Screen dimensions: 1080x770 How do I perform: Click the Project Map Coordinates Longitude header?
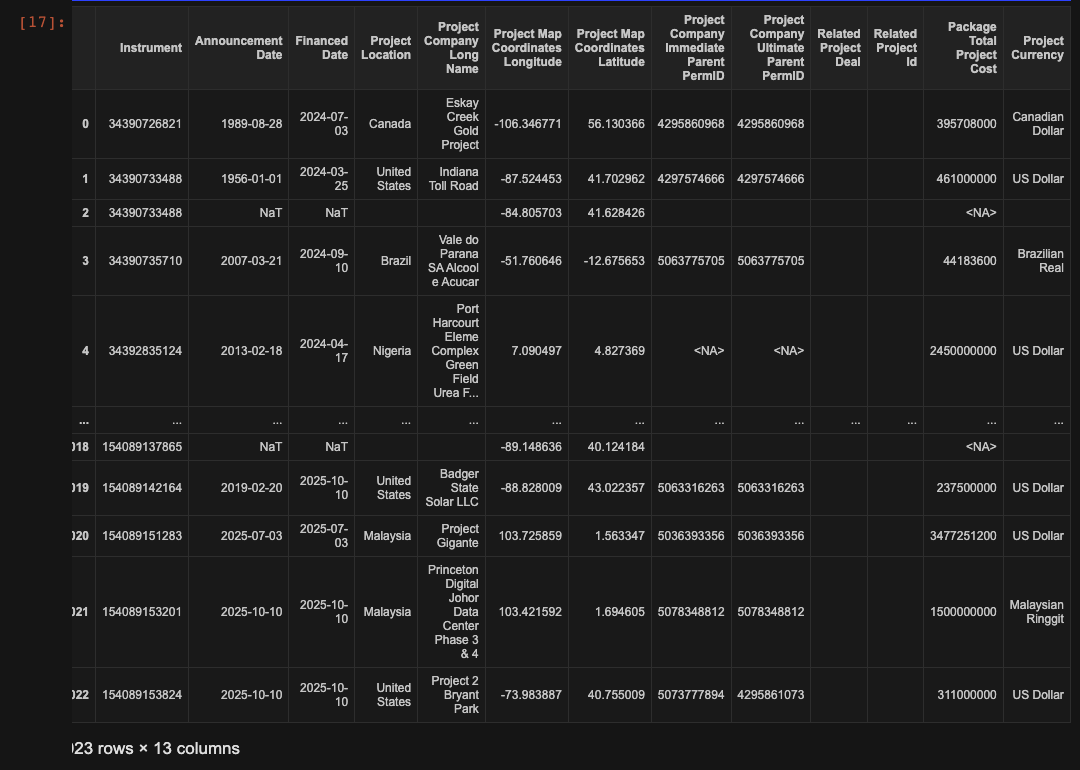527,48
